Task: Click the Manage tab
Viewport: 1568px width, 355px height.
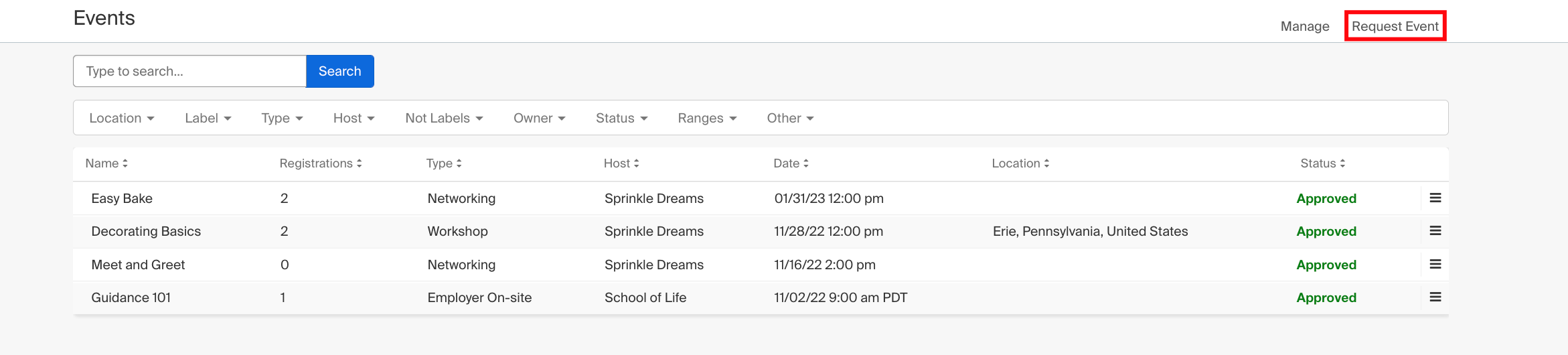Action: (1305, 26)
